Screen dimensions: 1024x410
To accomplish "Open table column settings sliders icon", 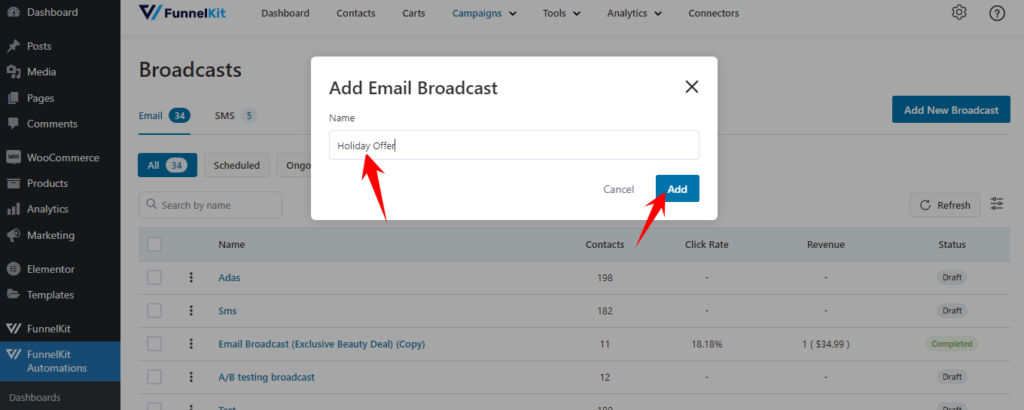I will click(x=997, y=204).
